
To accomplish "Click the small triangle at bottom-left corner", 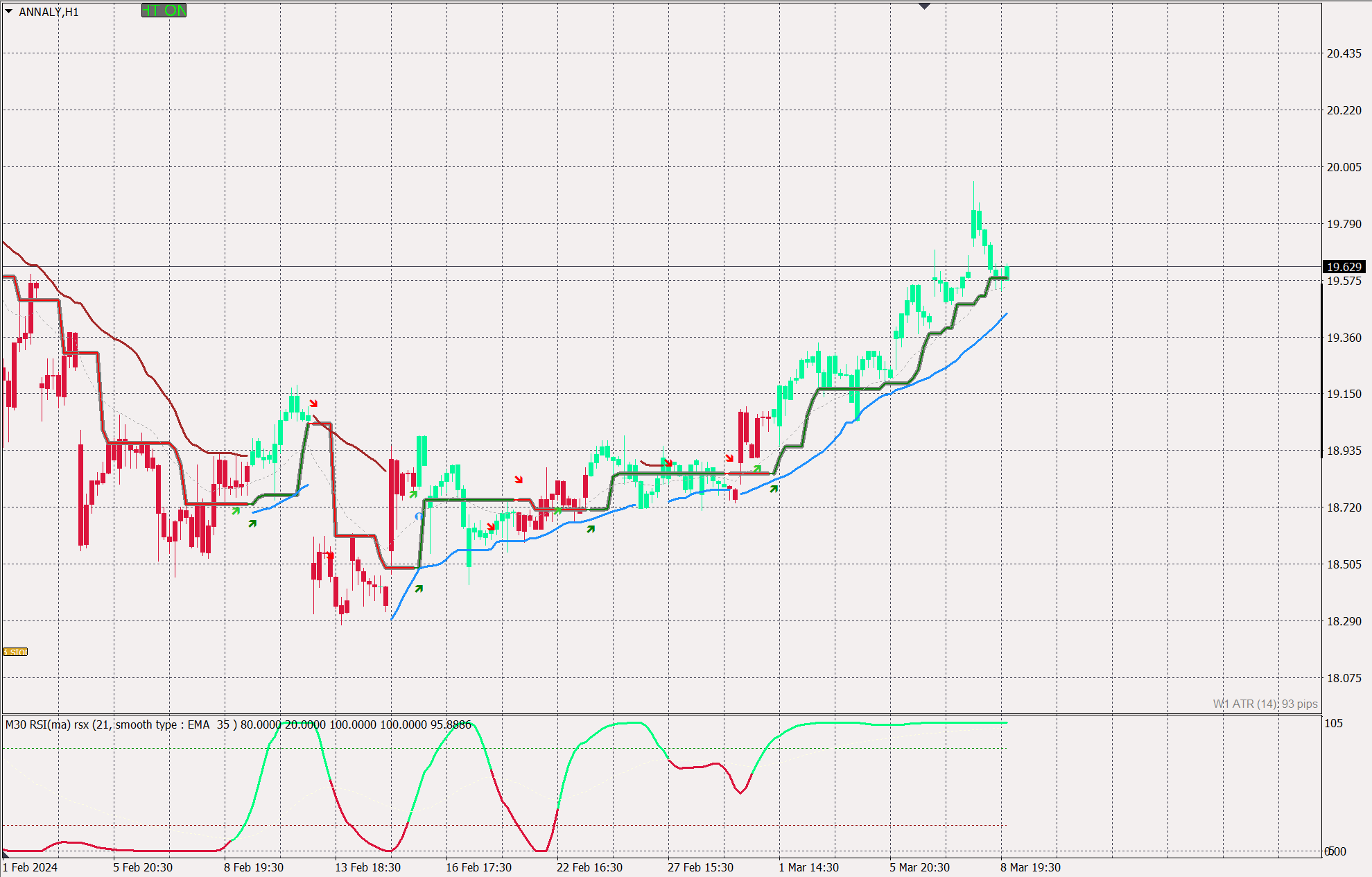I will 6,855.
